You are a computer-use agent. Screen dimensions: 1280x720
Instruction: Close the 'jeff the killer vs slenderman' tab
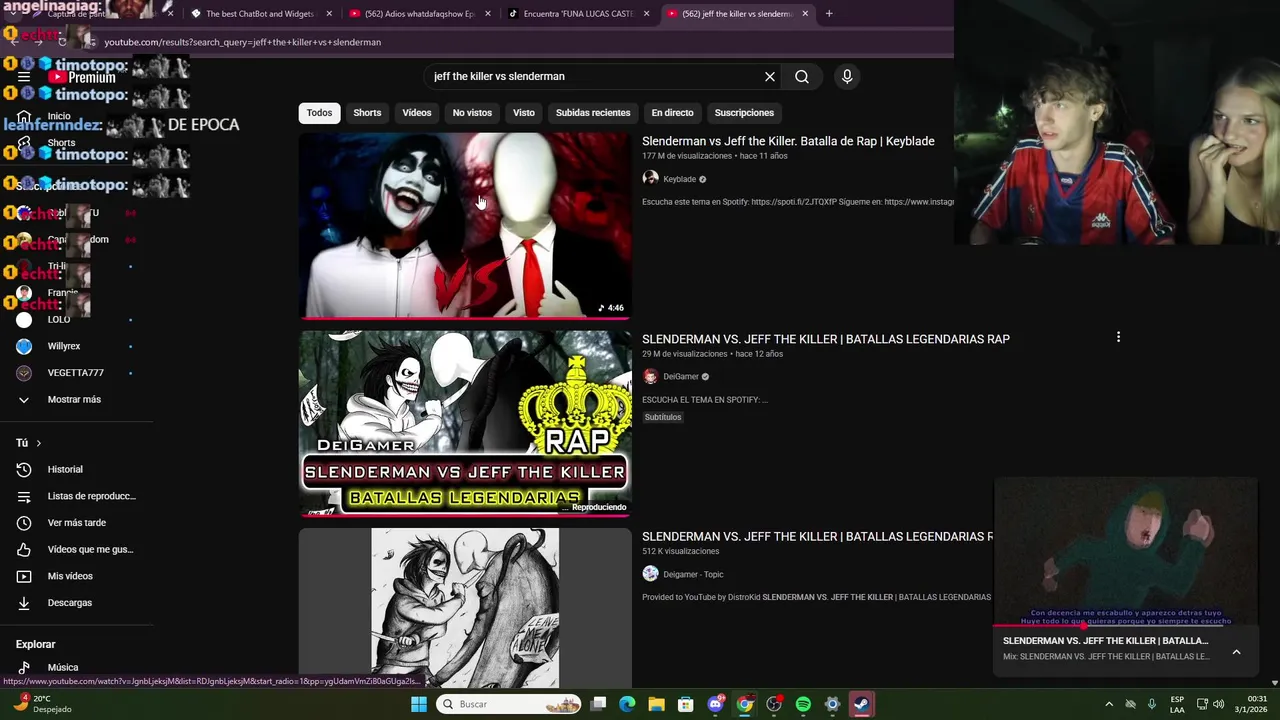point(805,14)
